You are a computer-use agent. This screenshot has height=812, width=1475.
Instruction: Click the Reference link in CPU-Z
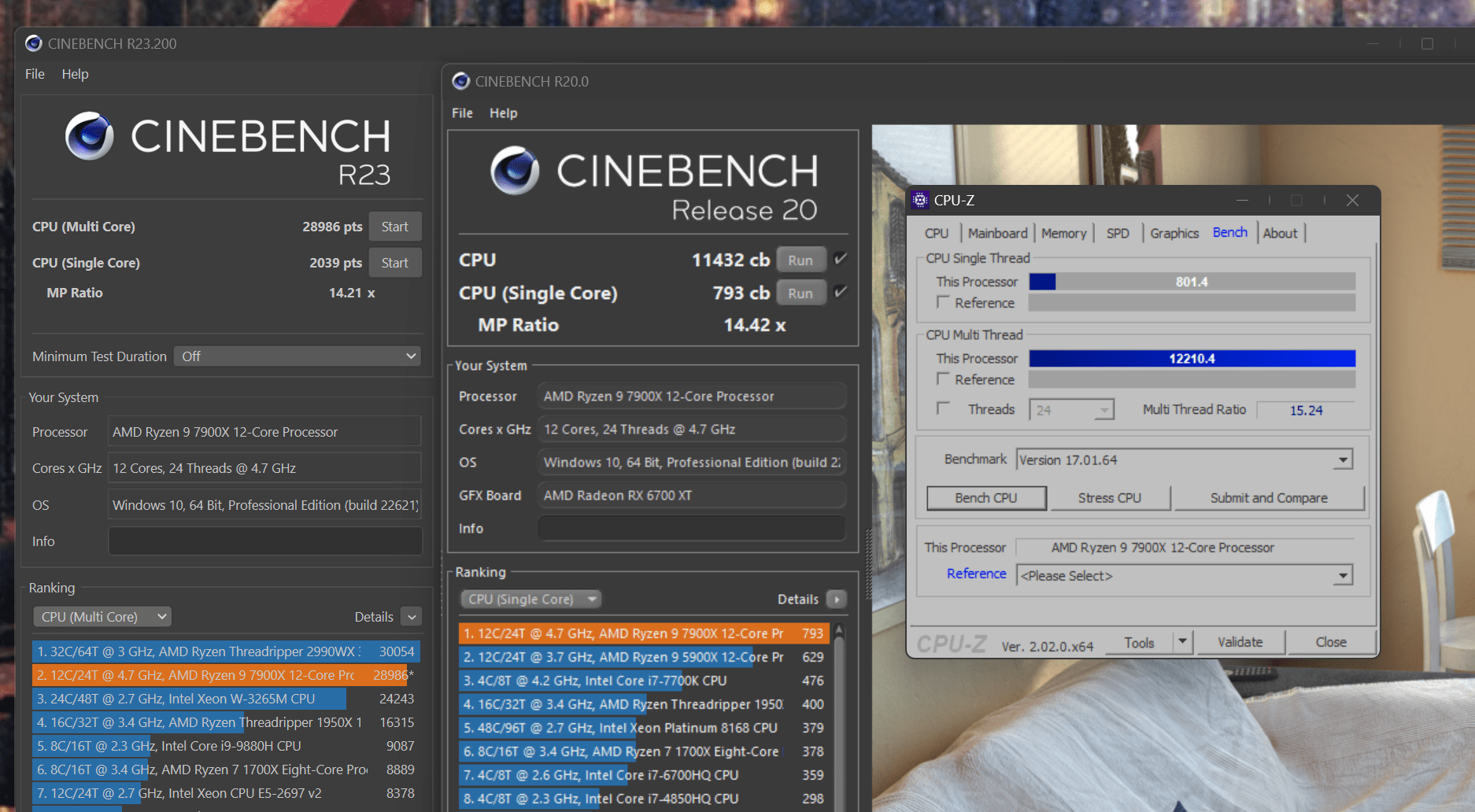click(976, 574)
